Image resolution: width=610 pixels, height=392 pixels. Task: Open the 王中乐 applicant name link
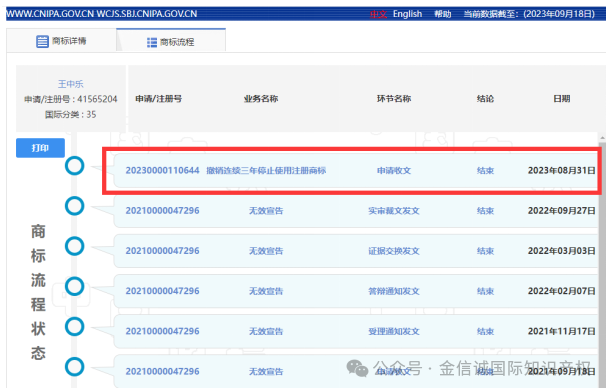(x=70, y=84)
